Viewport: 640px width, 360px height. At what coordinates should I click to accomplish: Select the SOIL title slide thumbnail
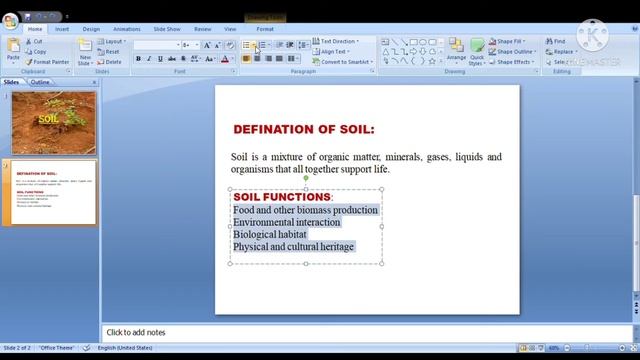(x=54, y=123)
